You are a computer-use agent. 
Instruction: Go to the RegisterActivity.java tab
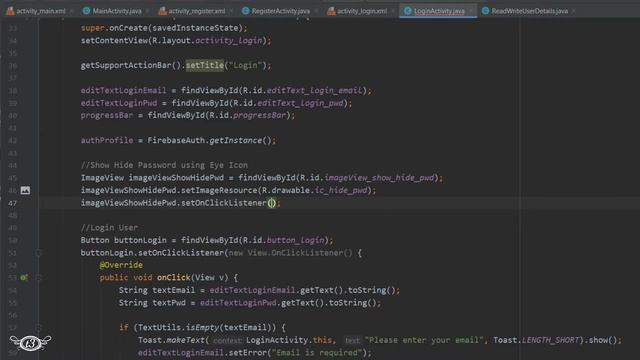click(276, 11)
